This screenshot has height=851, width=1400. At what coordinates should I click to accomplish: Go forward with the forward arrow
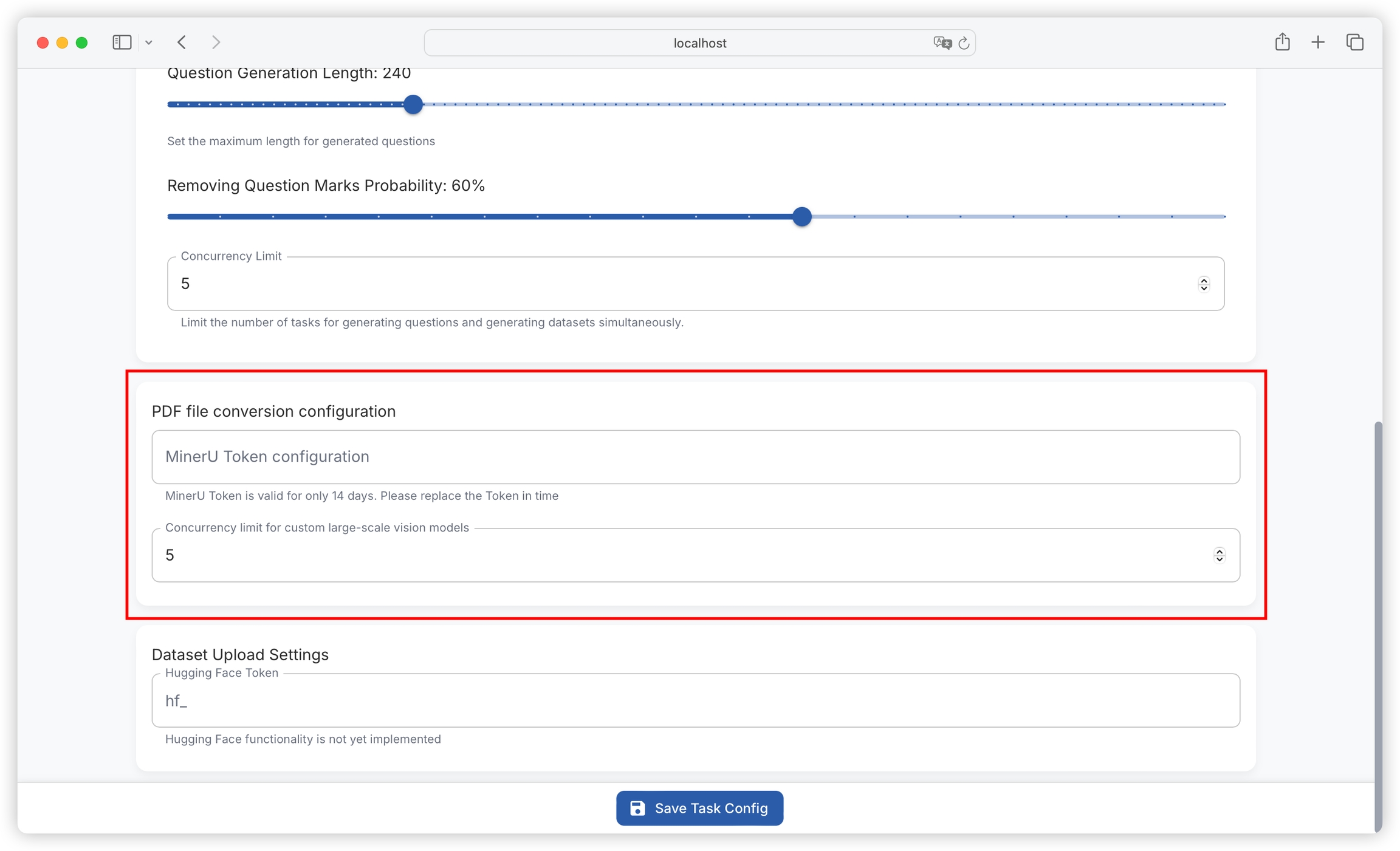click(x=216, y=42)
